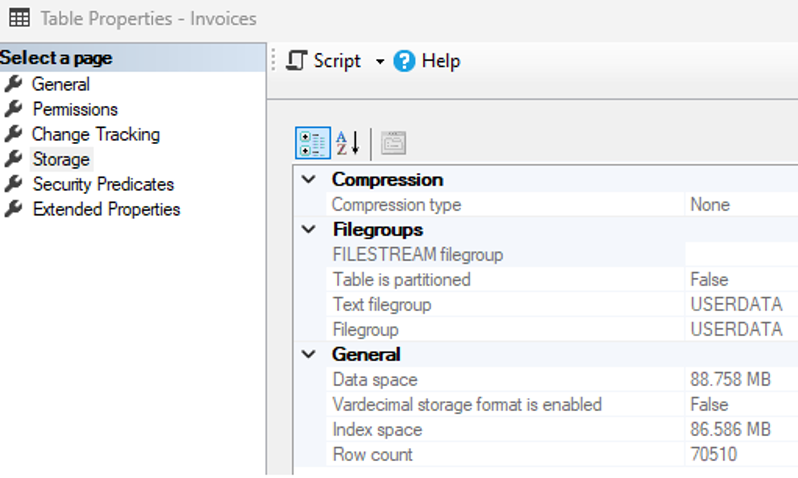
Task: Switch to Categorized property view
Action: [313, 143]
